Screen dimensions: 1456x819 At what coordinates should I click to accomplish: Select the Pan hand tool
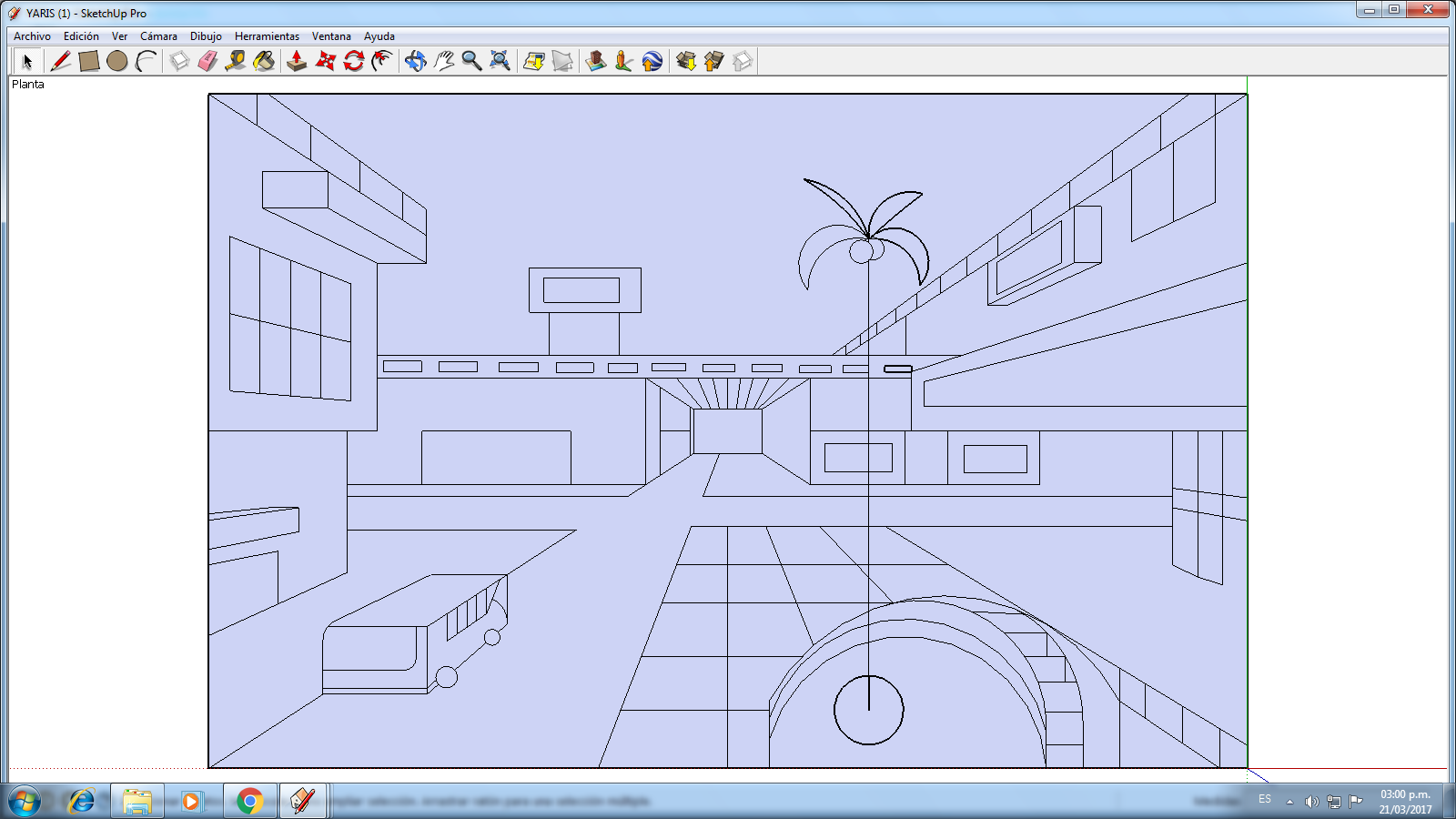pos(443,61)
